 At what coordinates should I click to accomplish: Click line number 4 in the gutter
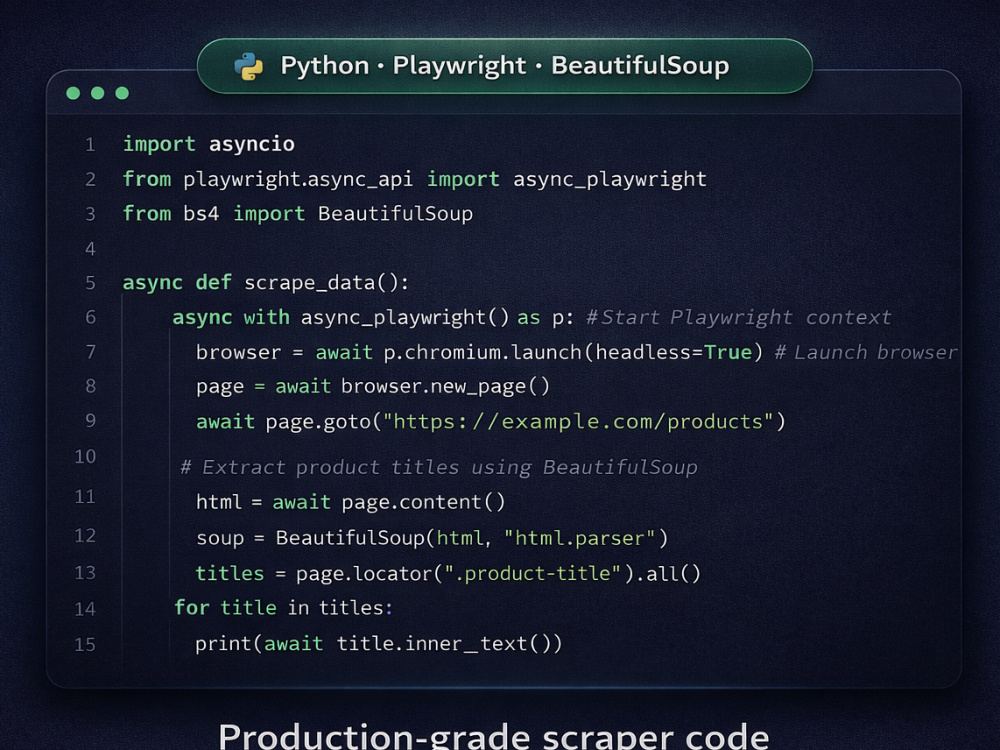(x=91, y=249)
